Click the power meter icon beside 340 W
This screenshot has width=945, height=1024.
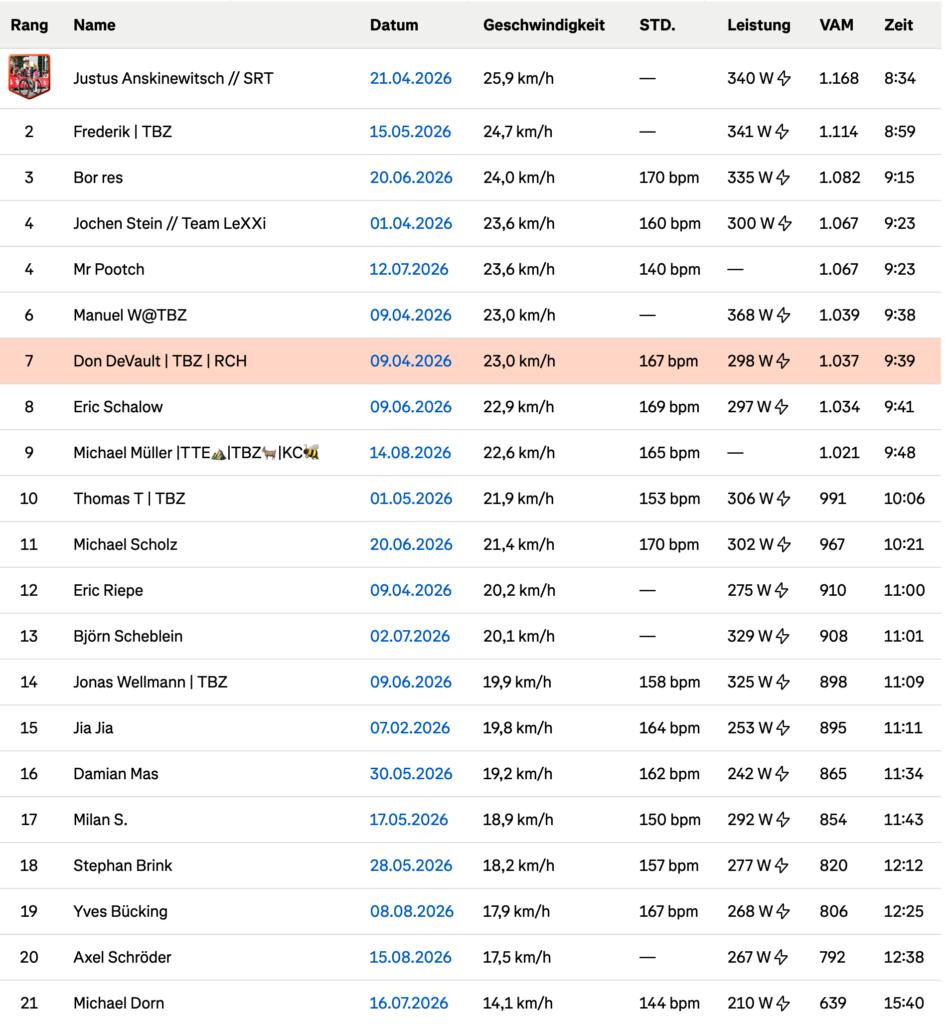click(784, 78)
